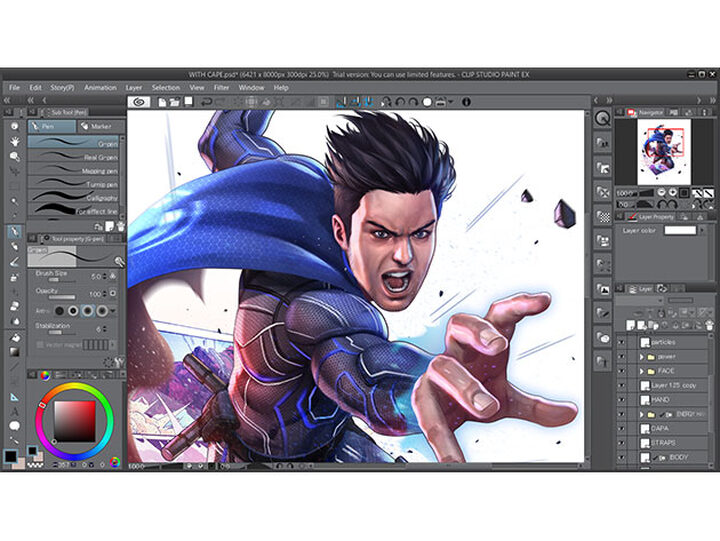Select the Balloon speech bubble tool
The width and height of the screenshot is (720, 541).
coord(15,426)
